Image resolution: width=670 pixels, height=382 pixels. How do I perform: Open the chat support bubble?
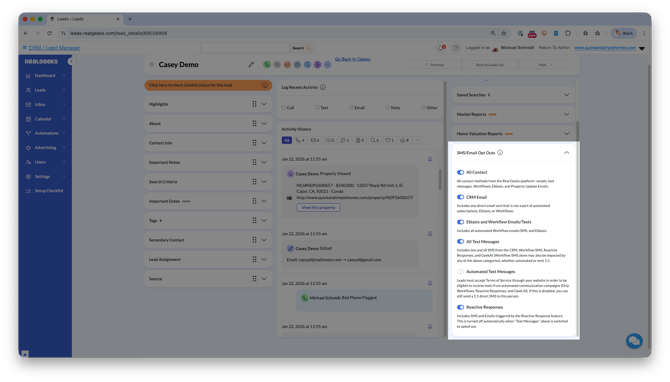[634, 341]
